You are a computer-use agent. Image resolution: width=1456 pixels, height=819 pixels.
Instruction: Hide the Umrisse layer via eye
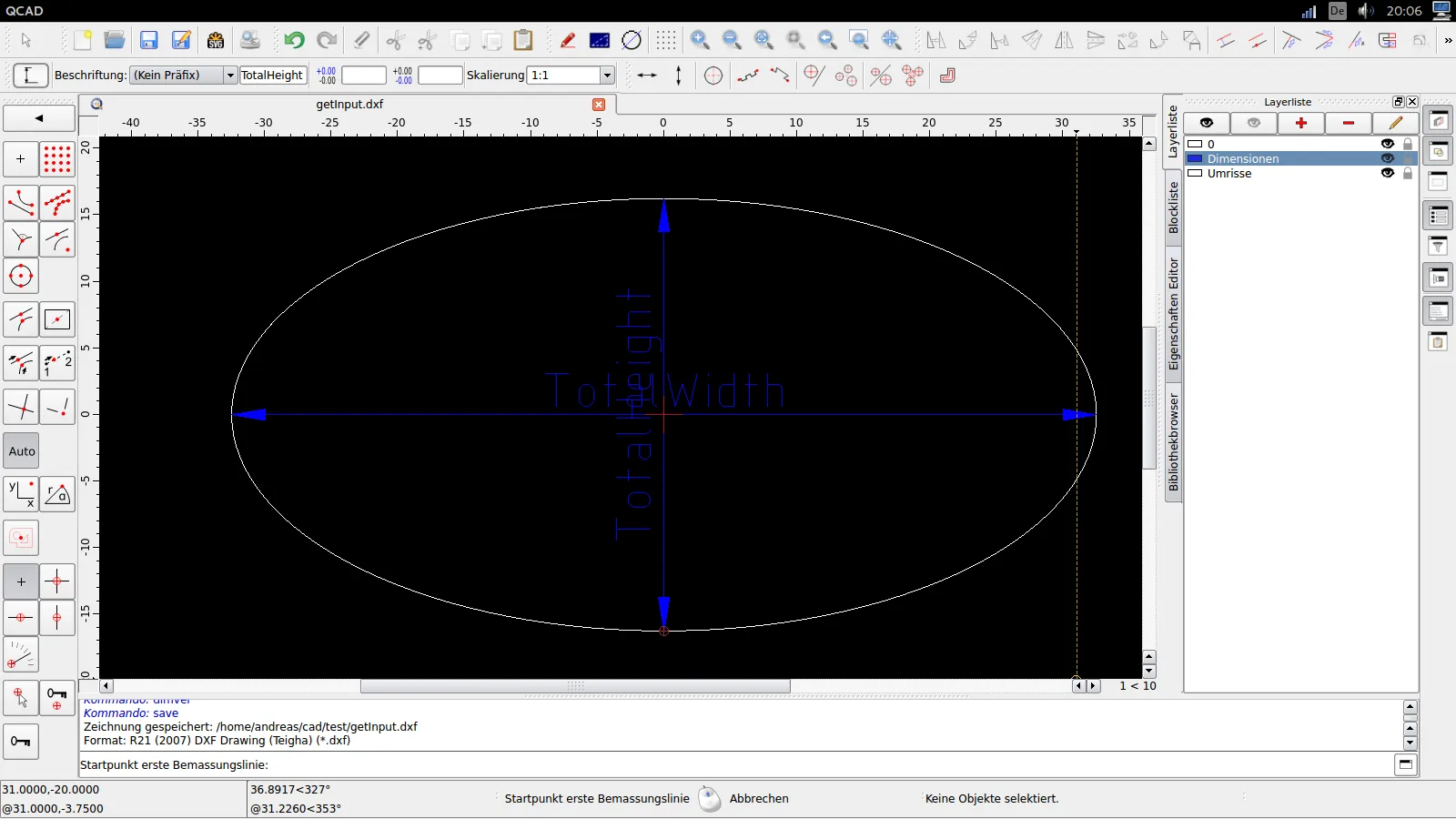click(x=1388, y=173)
